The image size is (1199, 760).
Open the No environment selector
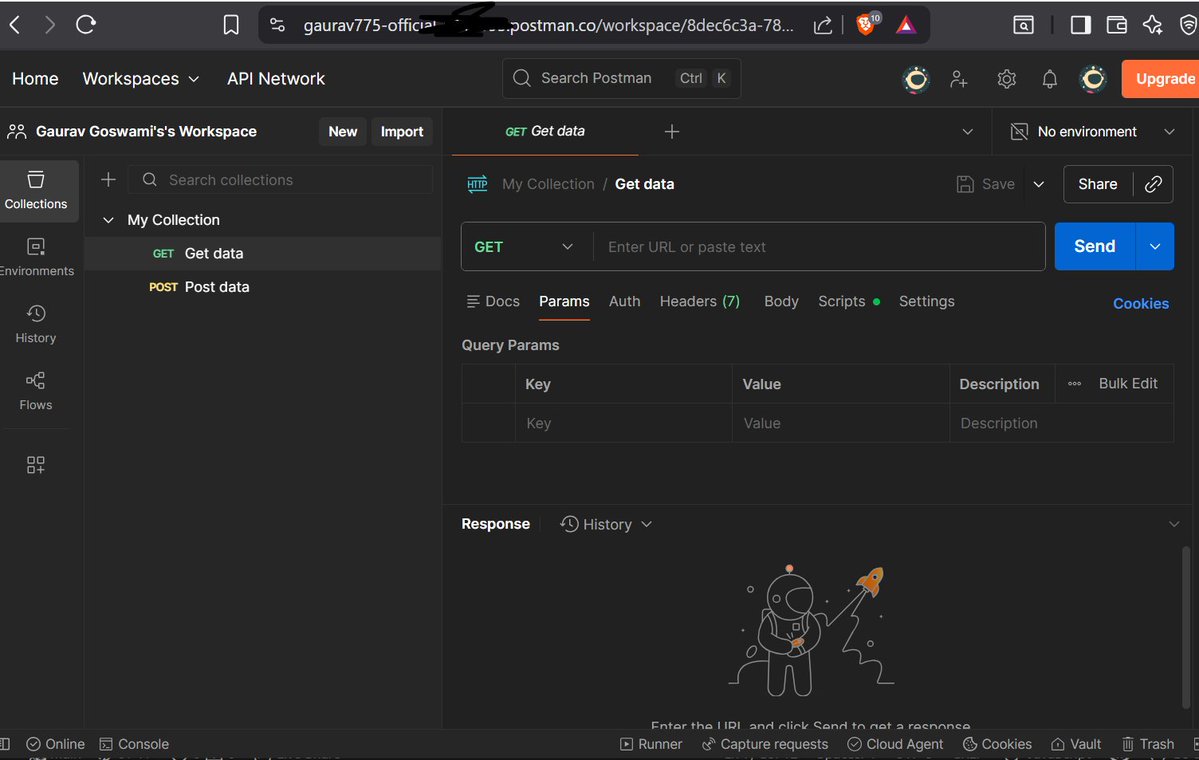point(1090,131)
